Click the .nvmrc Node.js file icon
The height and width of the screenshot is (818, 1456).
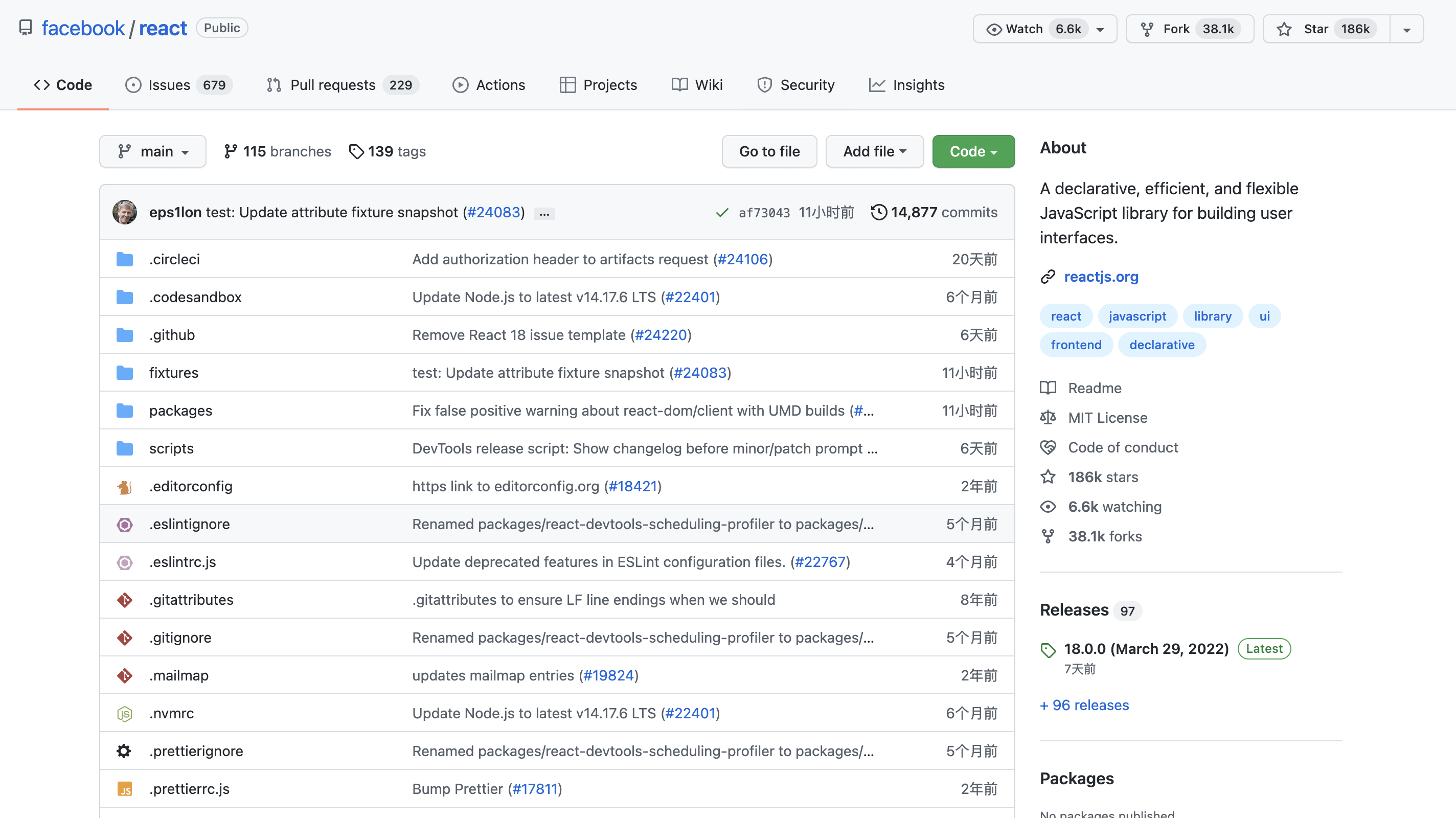[x=124, y=713]
